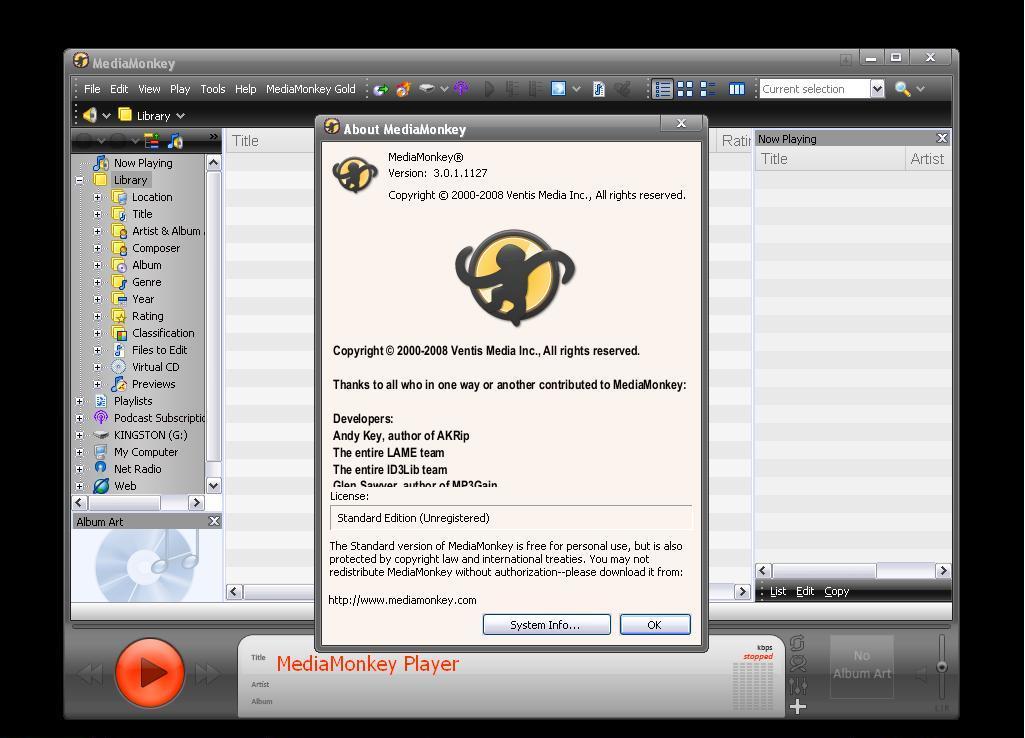Toggle the column browser view icon
The width and height of the screenshot is (1025, 738).
[x=736, y=89]
